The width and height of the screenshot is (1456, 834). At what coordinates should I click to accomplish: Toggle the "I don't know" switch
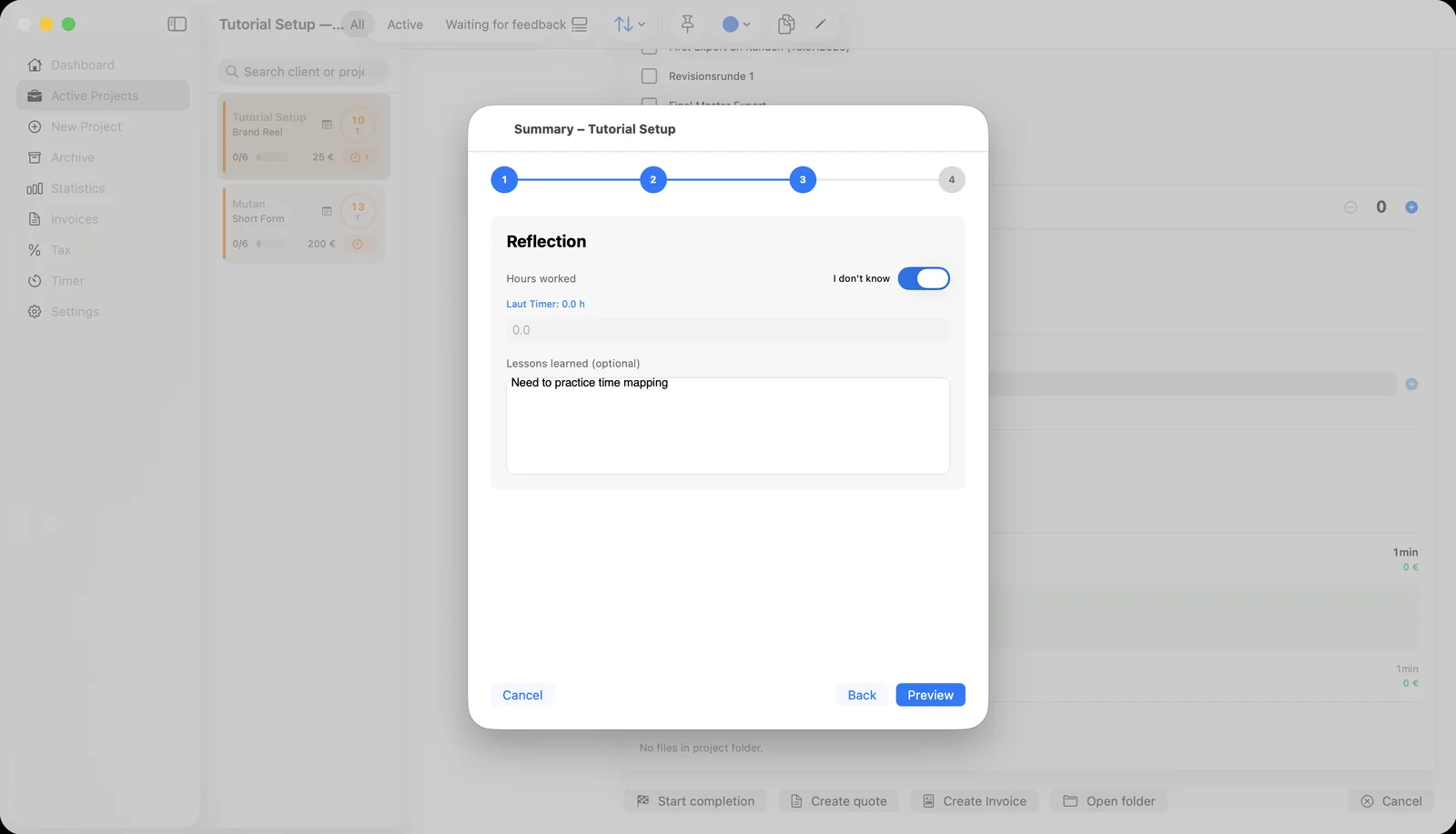[924, 278]
